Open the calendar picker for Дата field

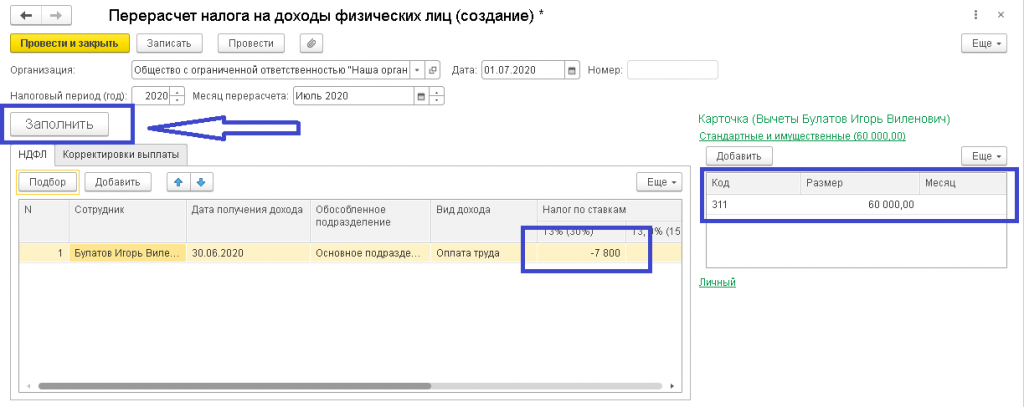point(572,70)
